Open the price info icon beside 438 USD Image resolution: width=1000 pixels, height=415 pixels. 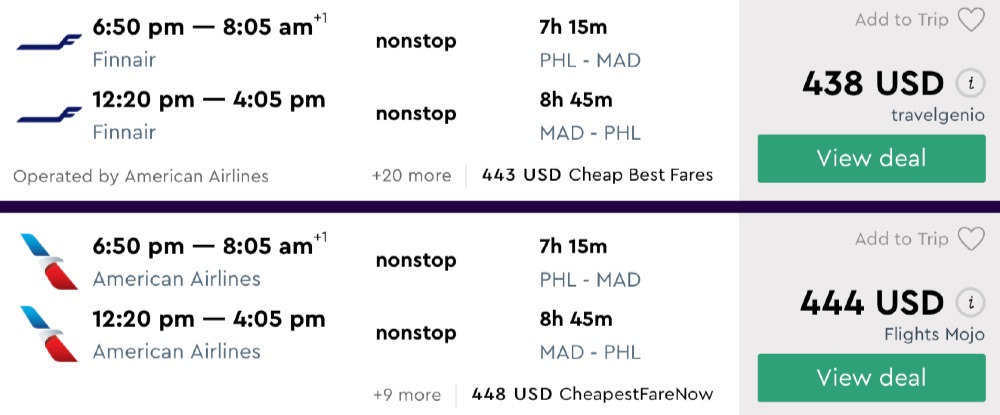(968, 84)
